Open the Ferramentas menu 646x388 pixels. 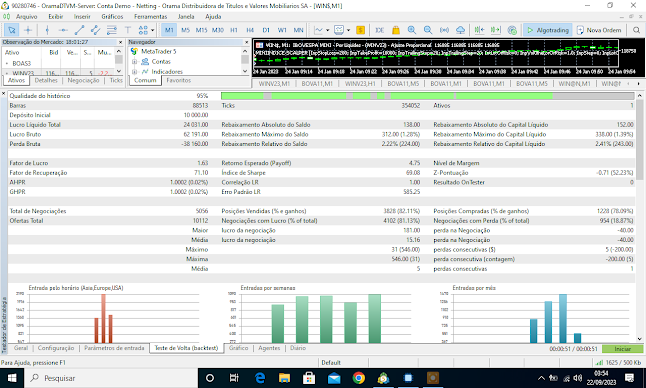(150, 16)
